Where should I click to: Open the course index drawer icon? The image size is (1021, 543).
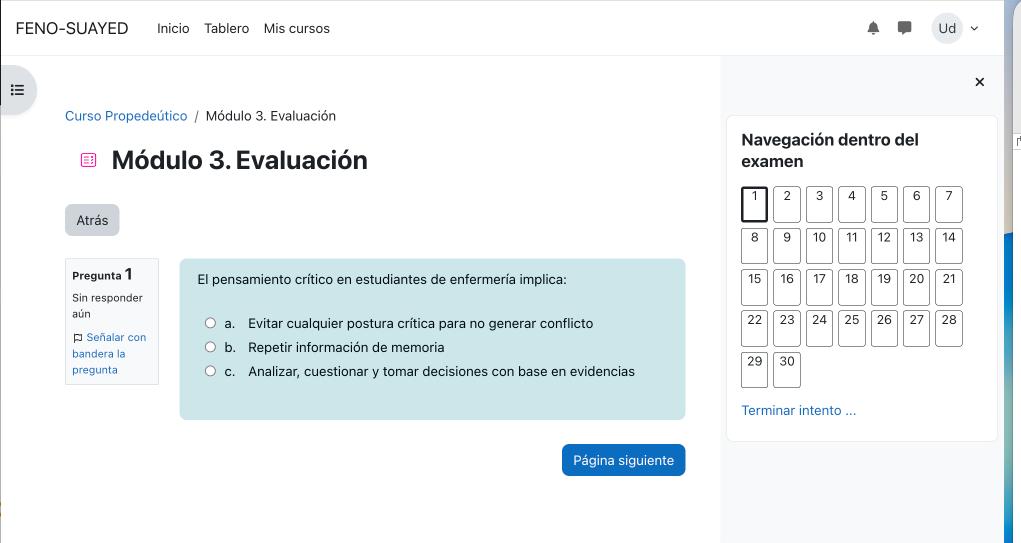[18, 90]
